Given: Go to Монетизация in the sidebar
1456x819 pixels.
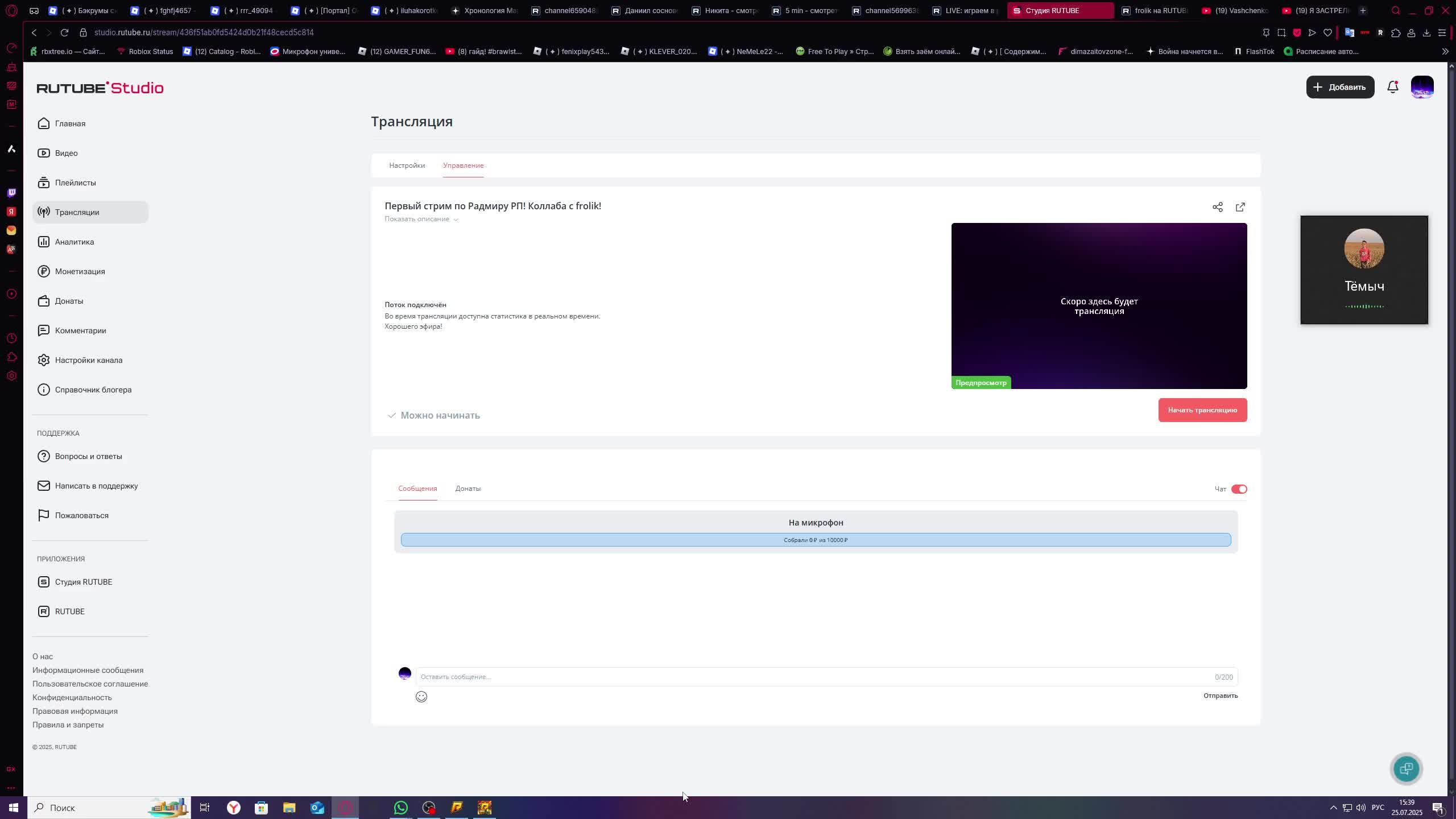Looking at the screenshot, I should [80, 271].
